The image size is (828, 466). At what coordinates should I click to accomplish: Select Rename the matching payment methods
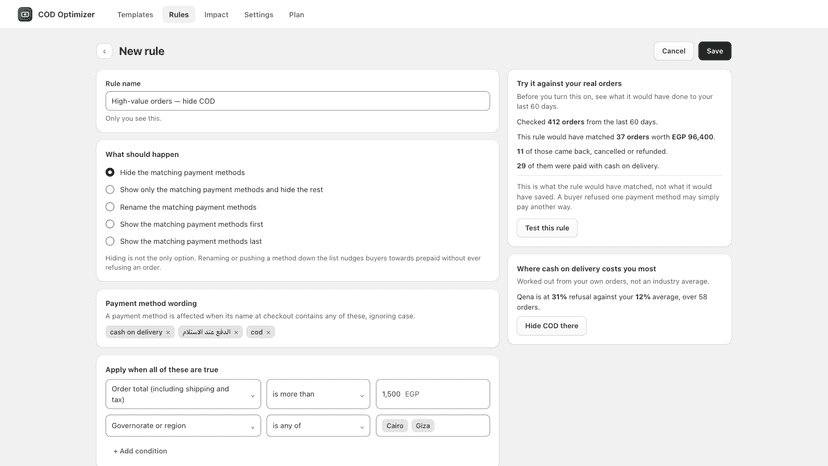pos(110,207)
